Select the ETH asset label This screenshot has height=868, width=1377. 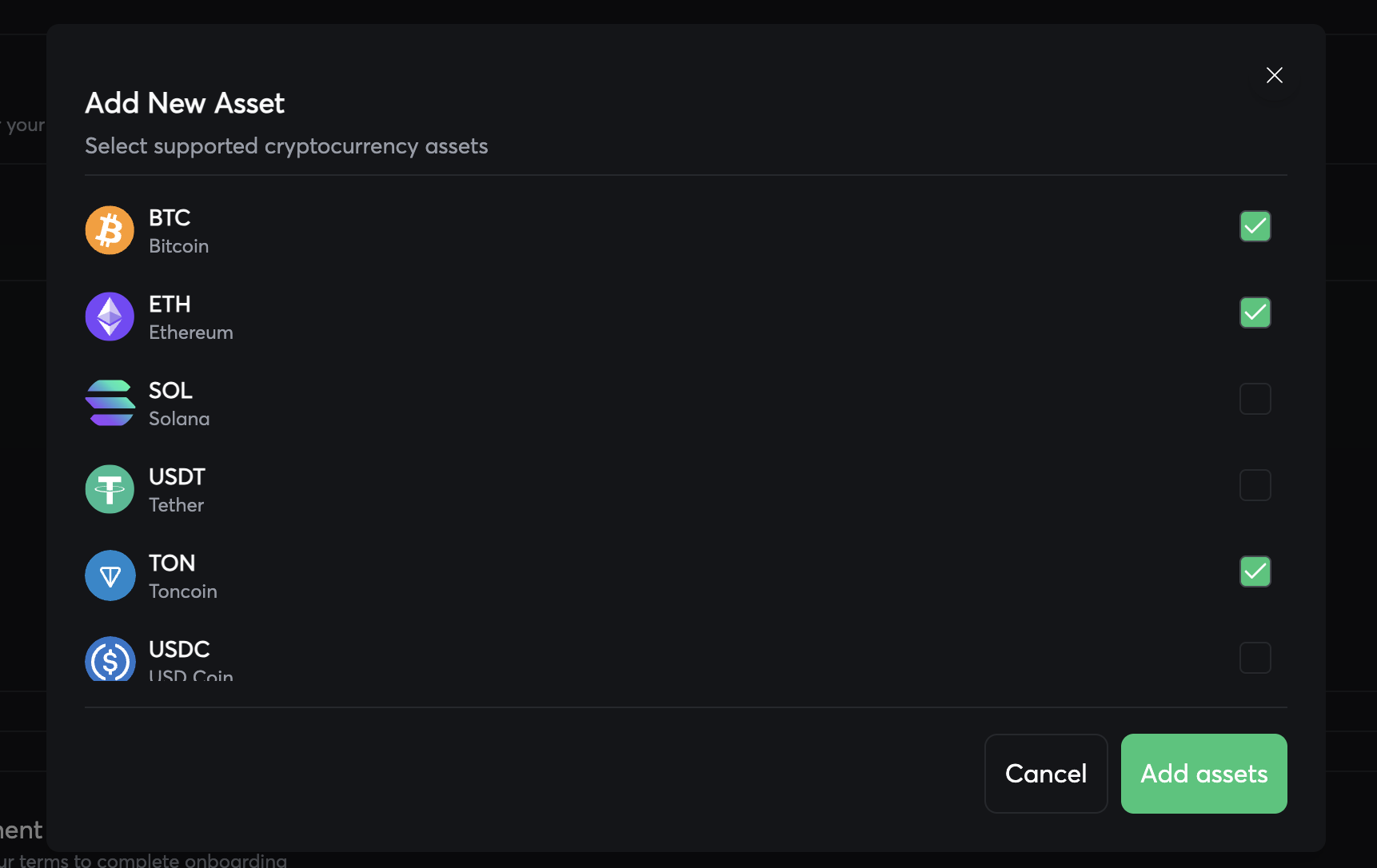(x=170, y=305)
